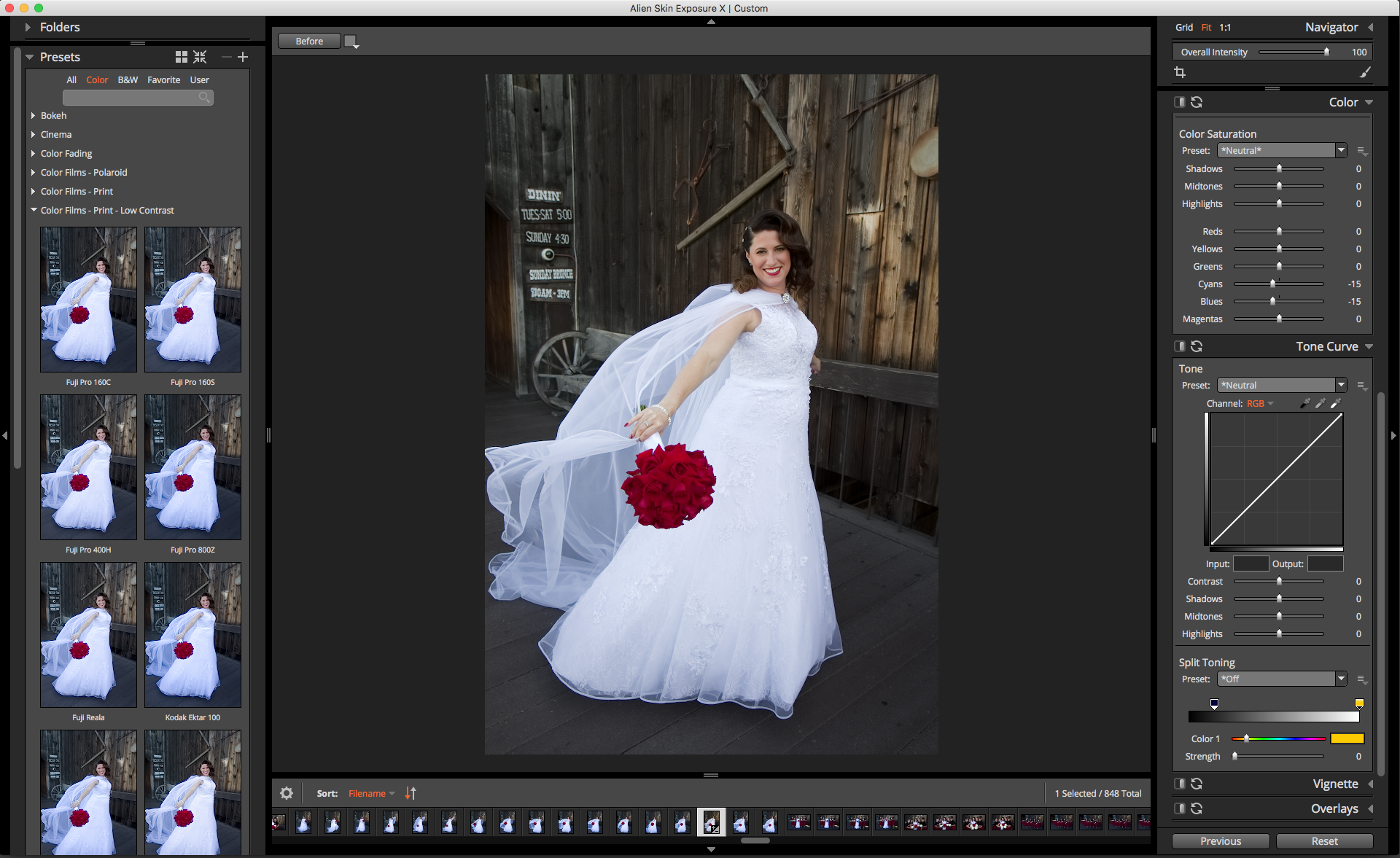Reset the Color panel settings
The height and width of the screenshot is (858, 1400).
click(1197, 102)
